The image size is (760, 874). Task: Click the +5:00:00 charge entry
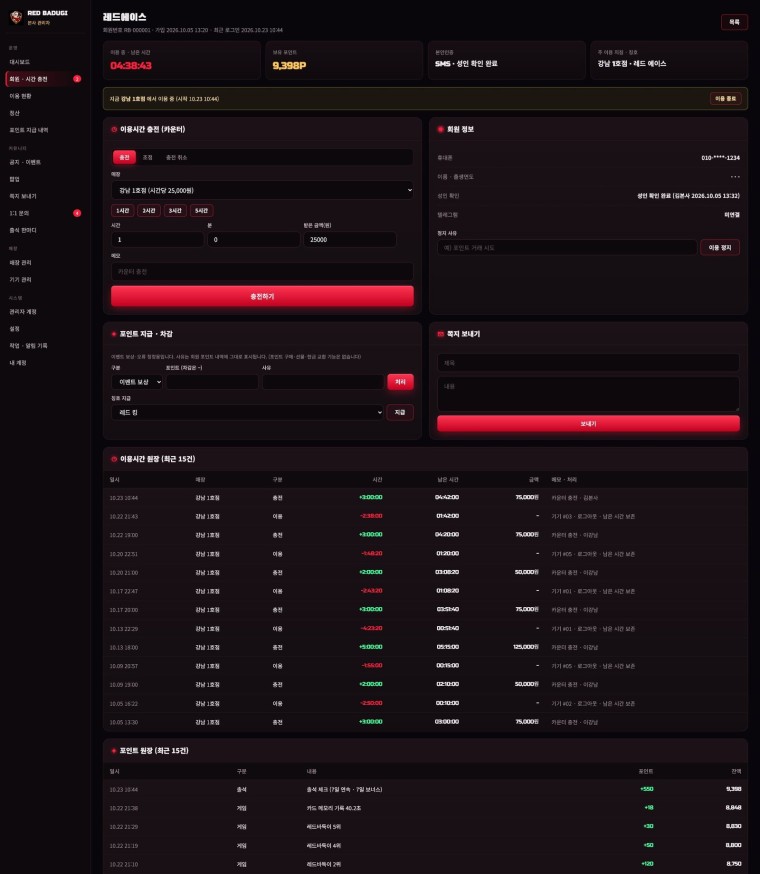tap(371, 647)
